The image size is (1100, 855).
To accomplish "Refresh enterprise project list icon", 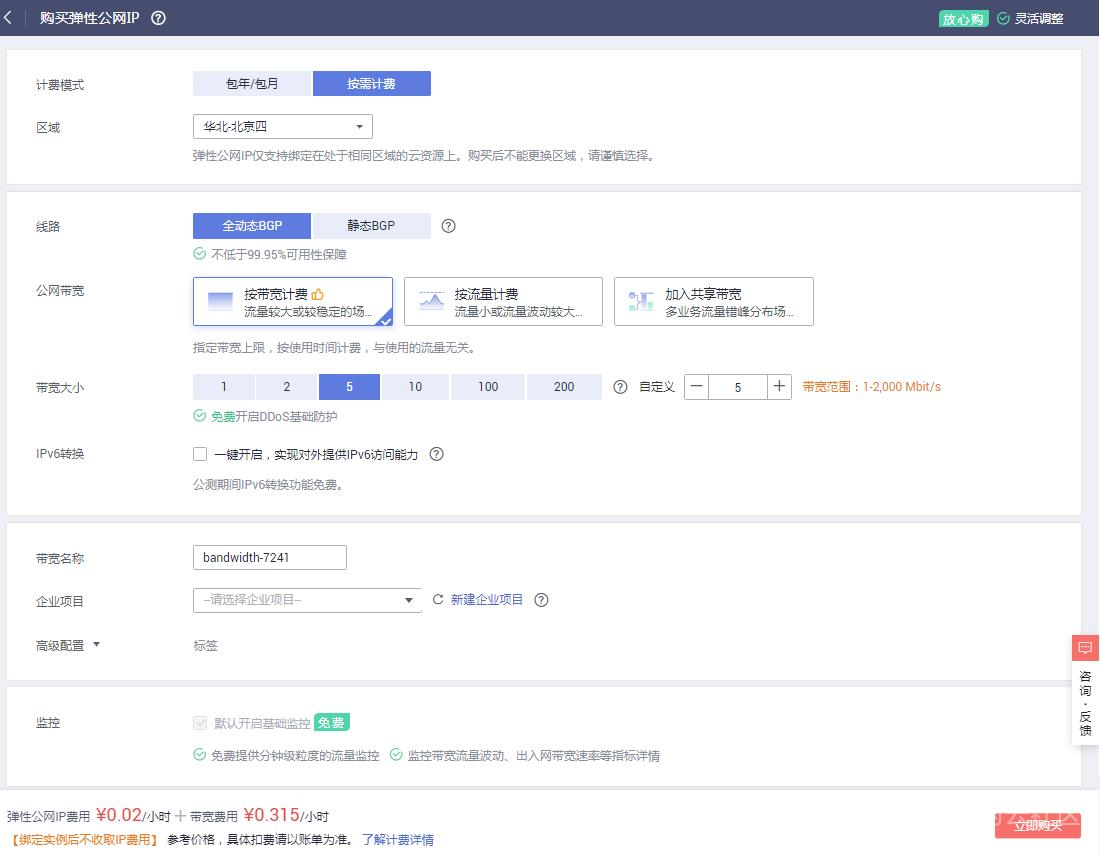I will [x=438, y=600].
